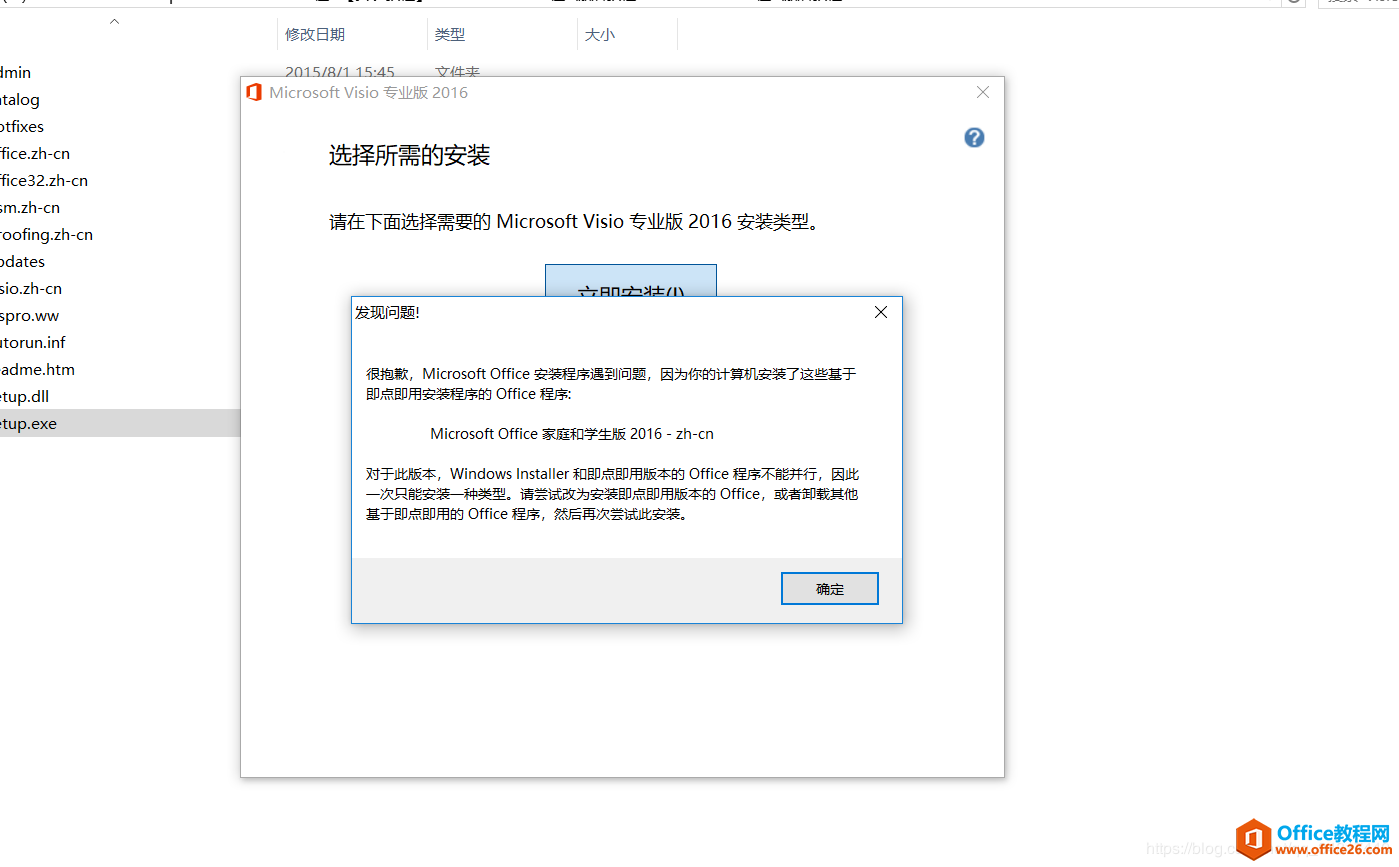Click the Office logo in the Visio title bar

(254, 92)
